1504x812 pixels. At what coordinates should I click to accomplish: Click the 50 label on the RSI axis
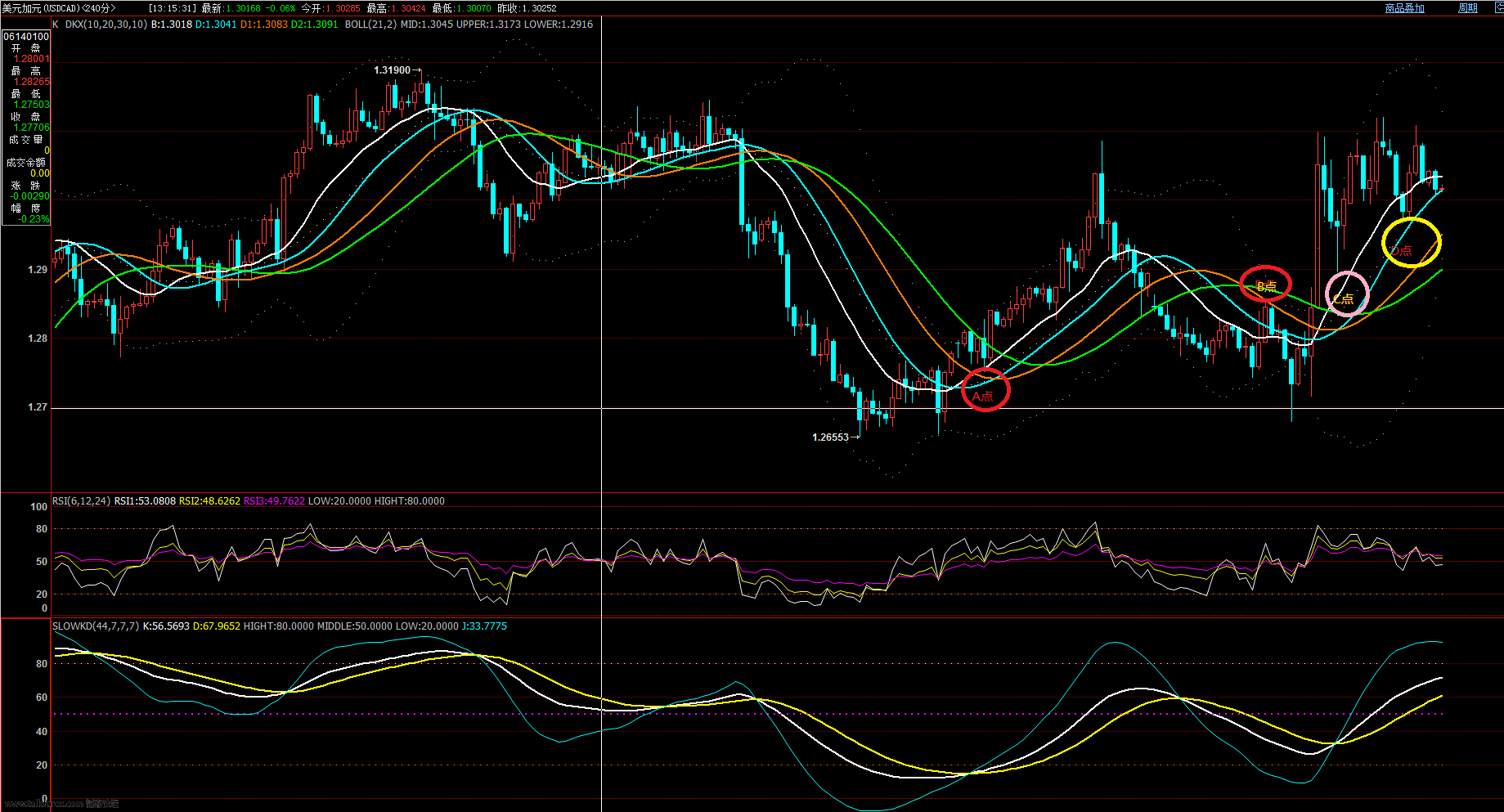pos(42,562)
